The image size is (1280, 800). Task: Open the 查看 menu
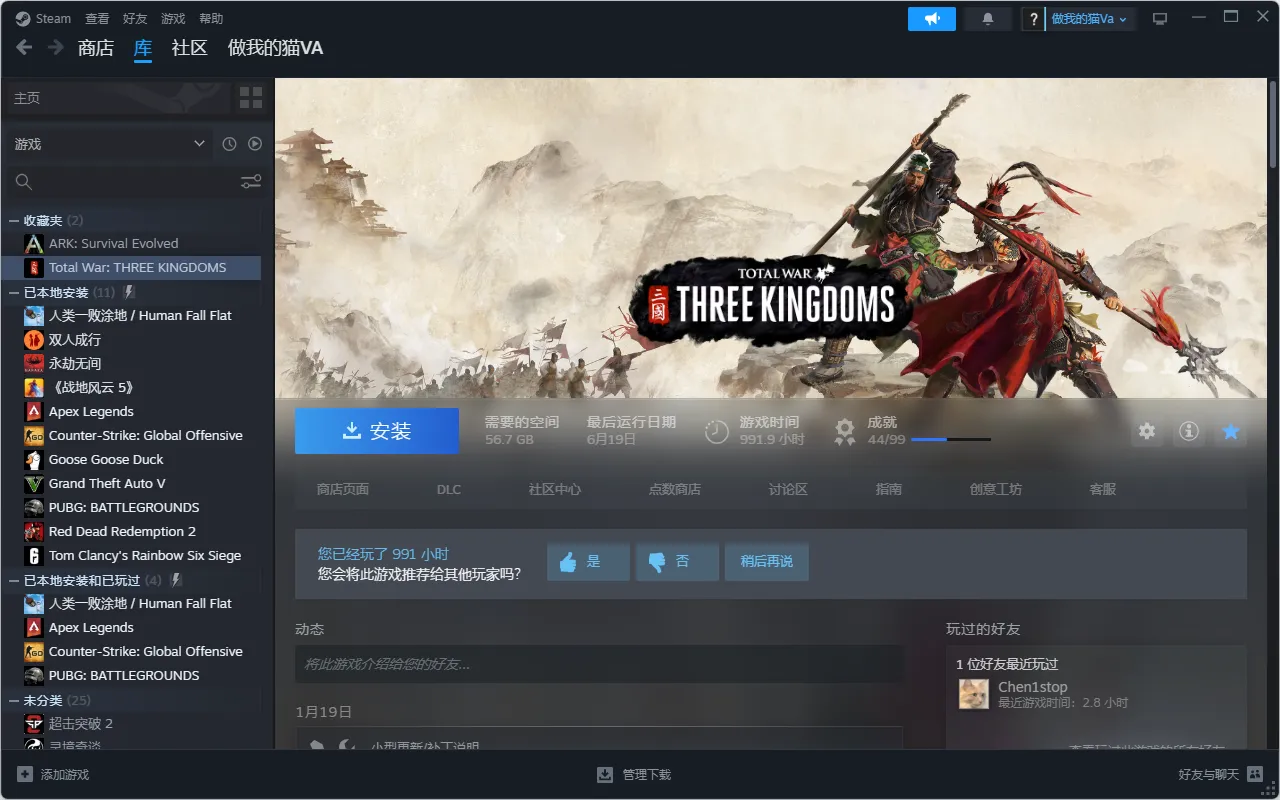(x=97, y=19)
